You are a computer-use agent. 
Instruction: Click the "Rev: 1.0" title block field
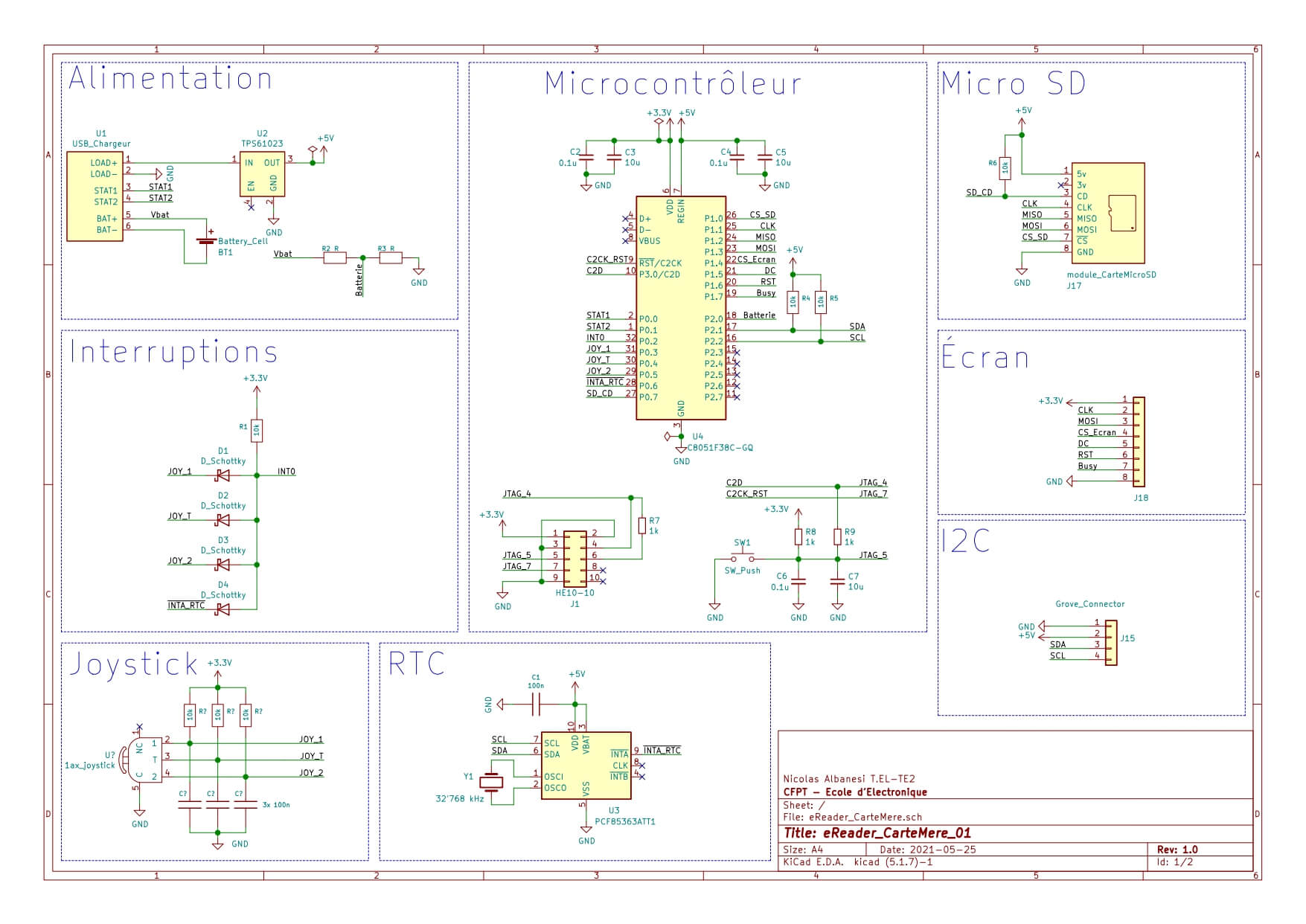[1177, 850]
